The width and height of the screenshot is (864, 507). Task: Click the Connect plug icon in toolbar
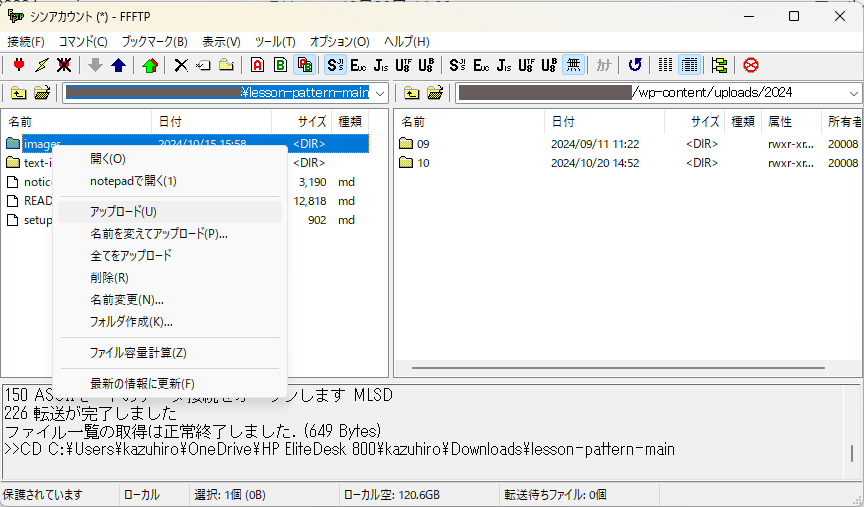point(19,65)
